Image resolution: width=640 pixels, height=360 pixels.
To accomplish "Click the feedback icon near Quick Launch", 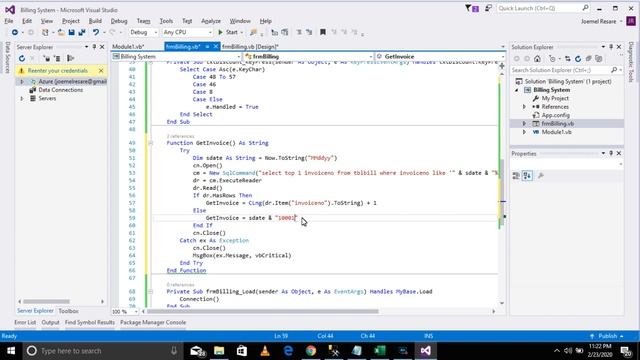I will point(488,8).
